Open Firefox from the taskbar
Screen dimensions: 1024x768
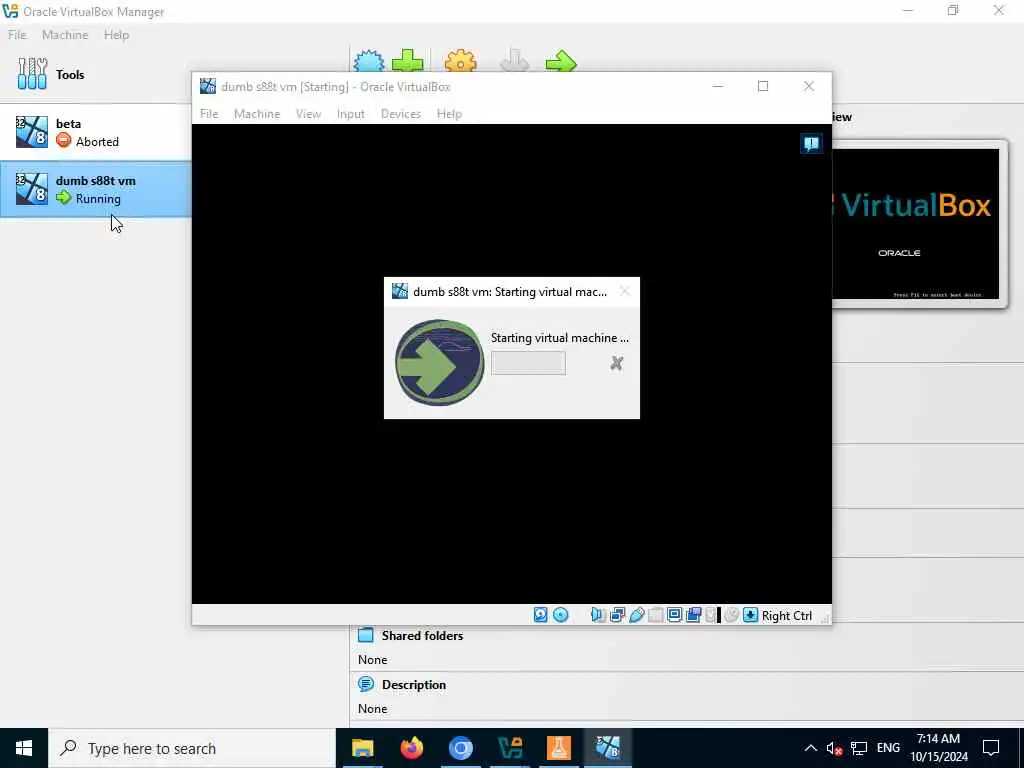[x=411, y=748]
